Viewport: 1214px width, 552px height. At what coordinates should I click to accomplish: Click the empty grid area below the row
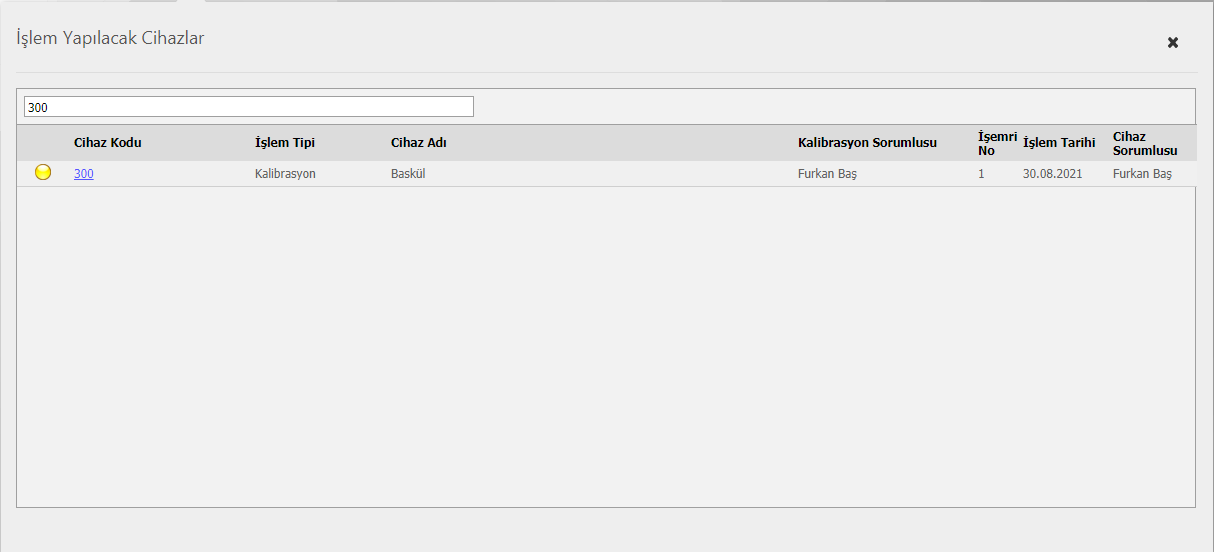pos(605,345)
